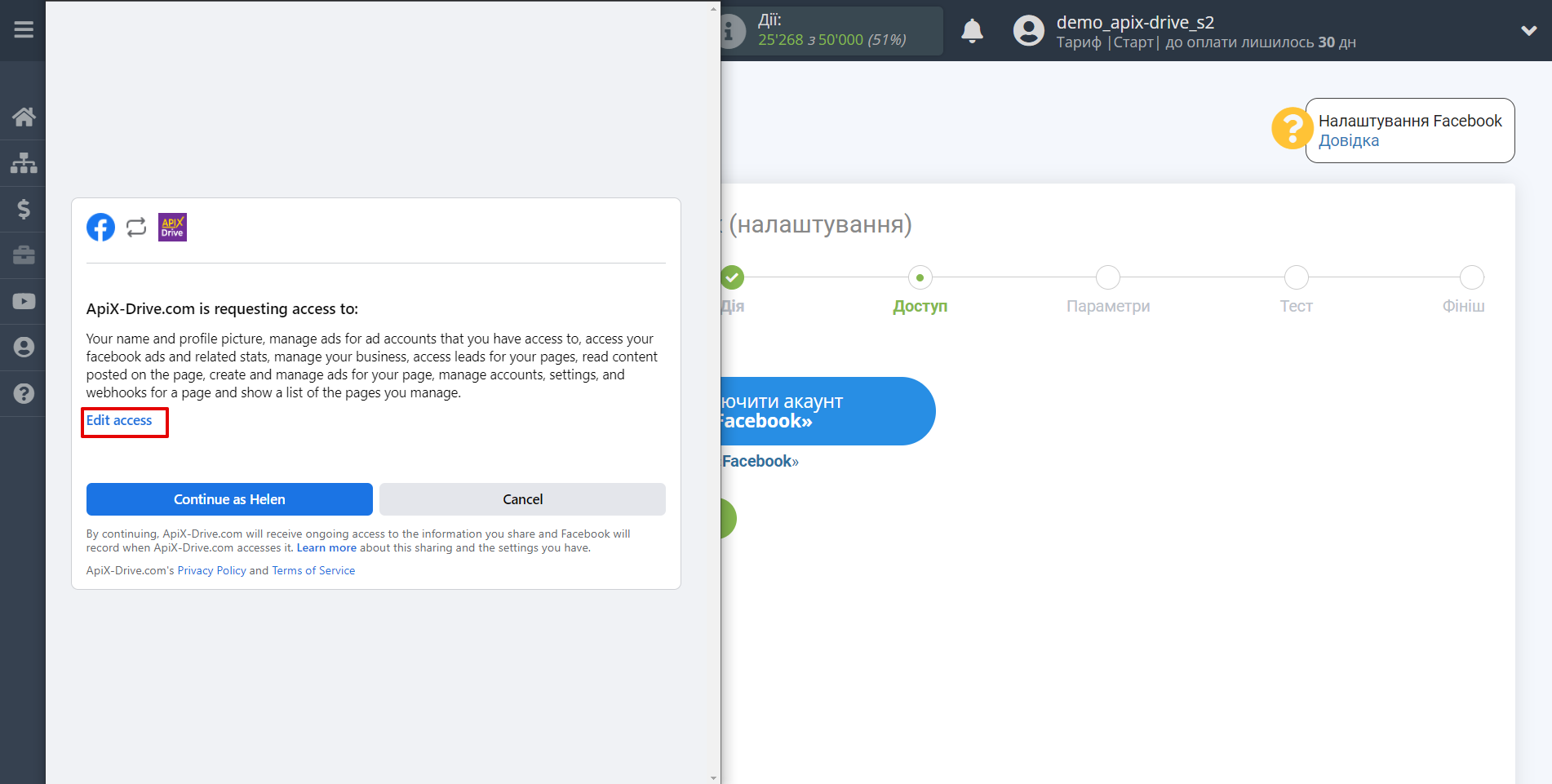Screen dimensions: 1552x784
Task: Click the notifications bell icon
Action: [x=972, y=31]
